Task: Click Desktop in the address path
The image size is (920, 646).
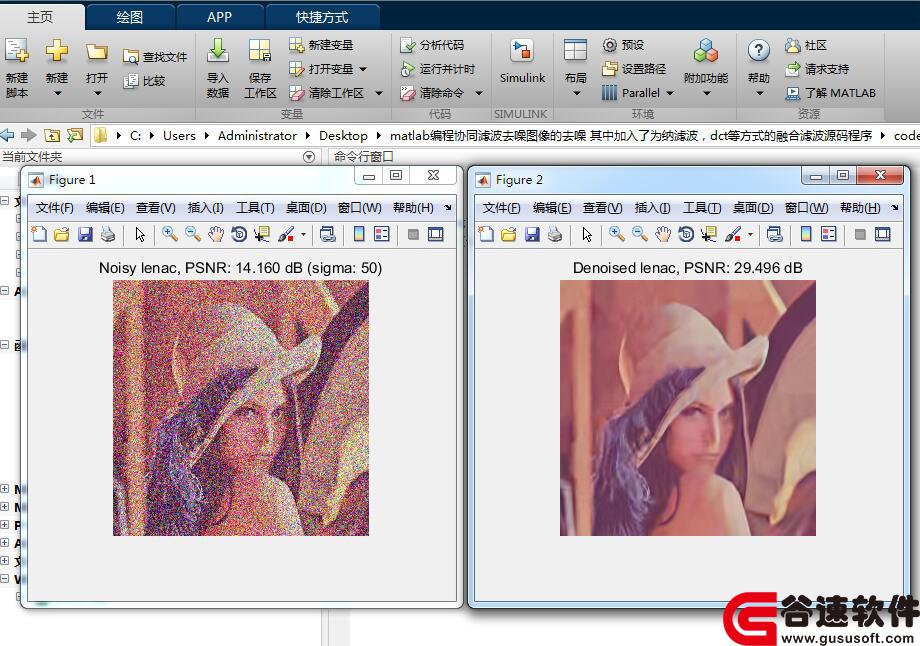Action: (x=343, y=136)
